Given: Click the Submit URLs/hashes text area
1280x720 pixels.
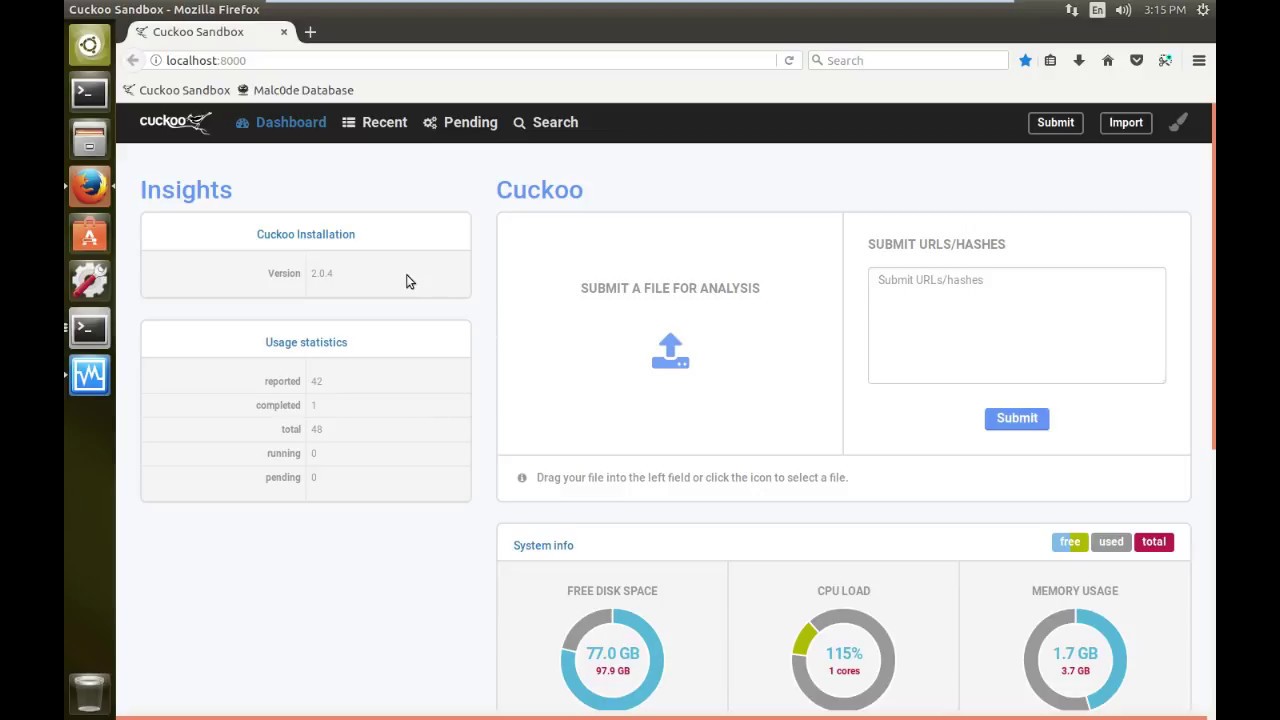Looking at the screenshot, I should 1017,325.
